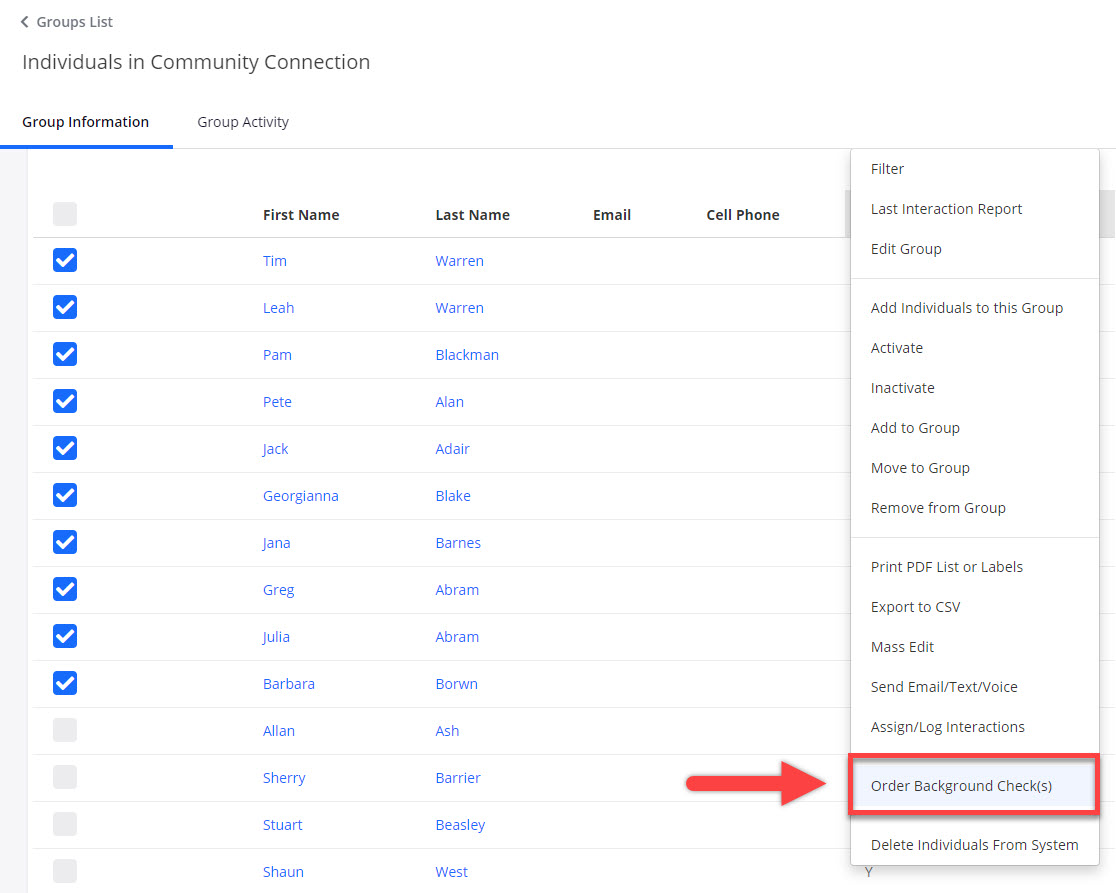Sort by the First Name column header
This screenshot has height=893, width=1116.
(x=301, y=215)
